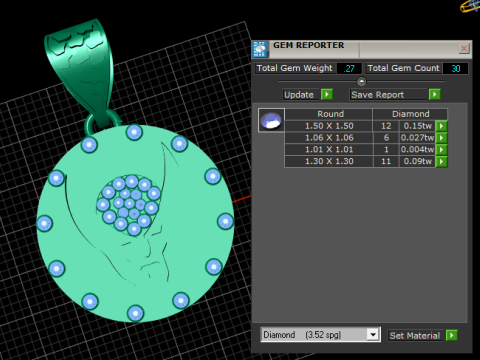Click the Total Gem Weight label
The image size is (480, 360).
point(294,68)
